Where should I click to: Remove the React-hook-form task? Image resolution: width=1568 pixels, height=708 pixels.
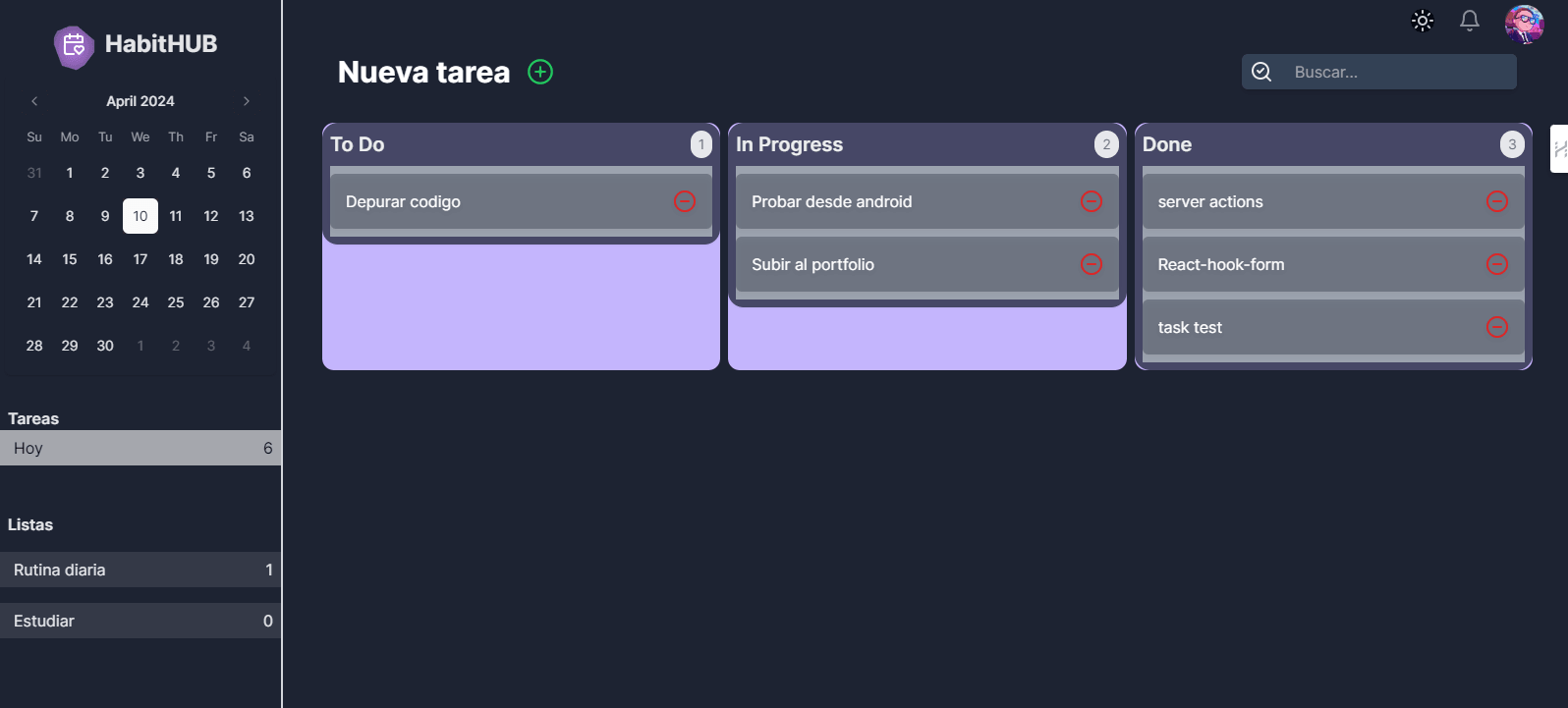(1497, 264)
